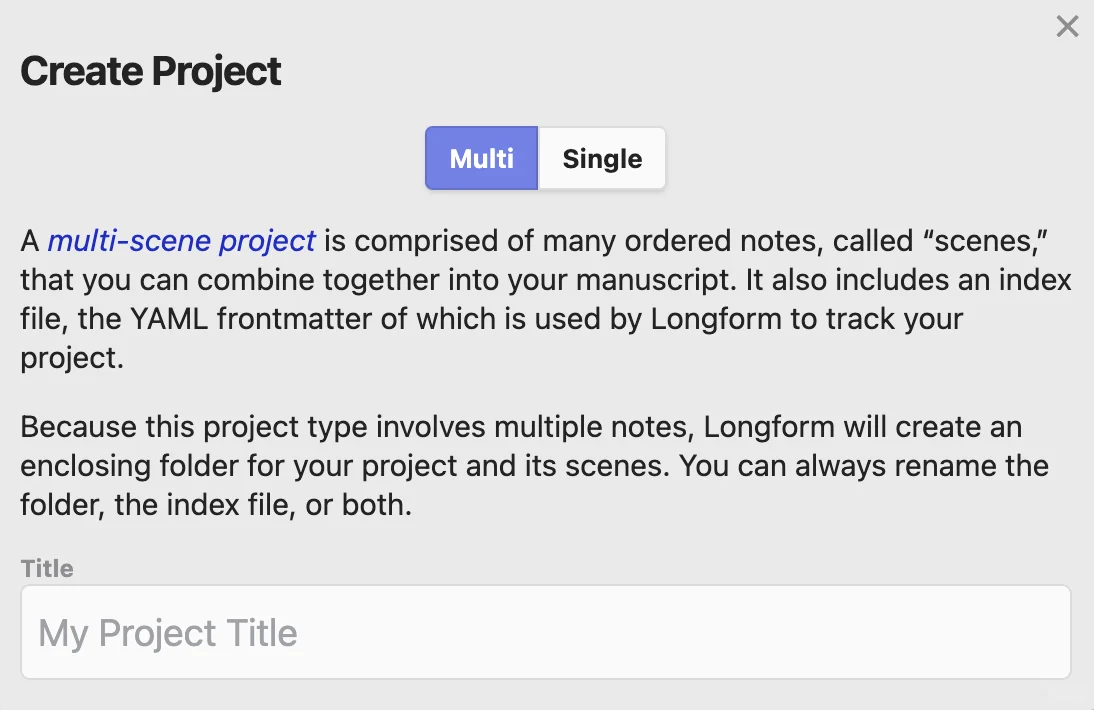This screenshot has height=710, width=1094.
Task: Switch to Single project type
Action: (x=602, y=158)
